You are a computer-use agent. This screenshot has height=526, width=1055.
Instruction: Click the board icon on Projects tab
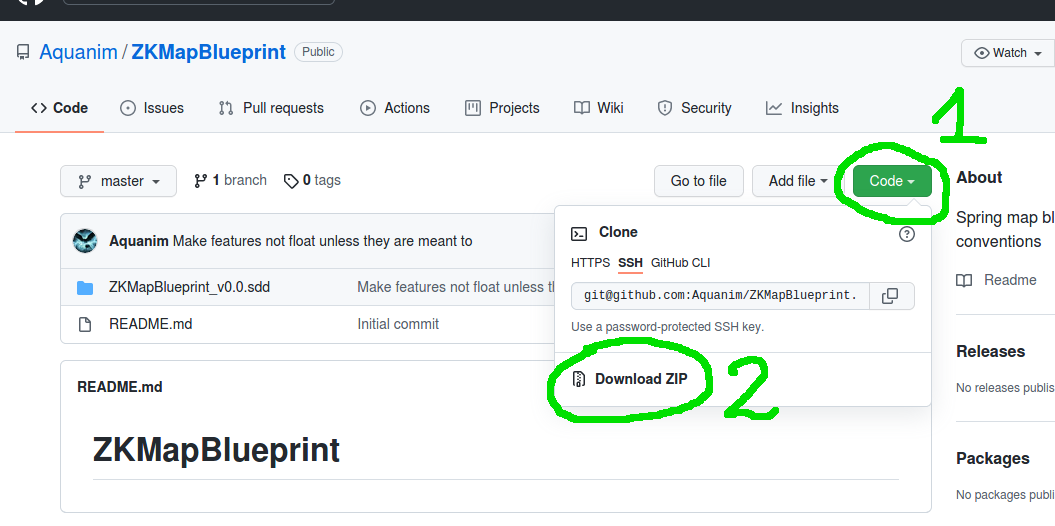pyautogui.click(x=473, y=108)
